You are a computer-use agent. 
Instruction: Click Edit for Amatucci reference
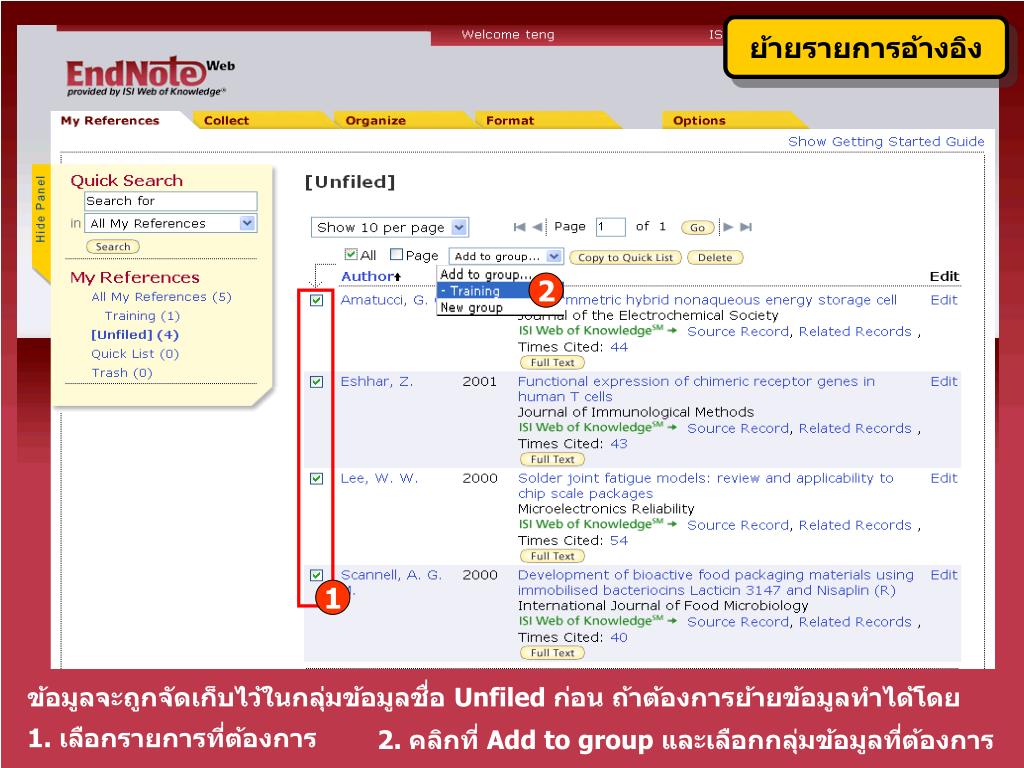click(944, 300)
